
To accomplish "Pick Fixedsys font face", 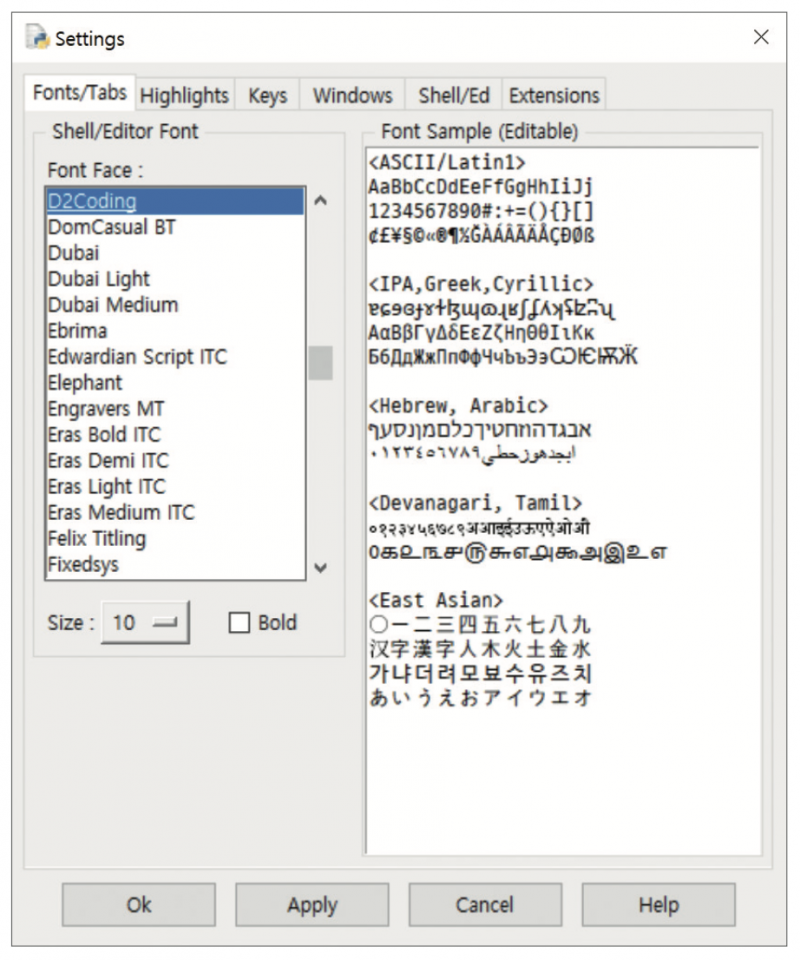I will pyautogui.click(x=83, y=565).
